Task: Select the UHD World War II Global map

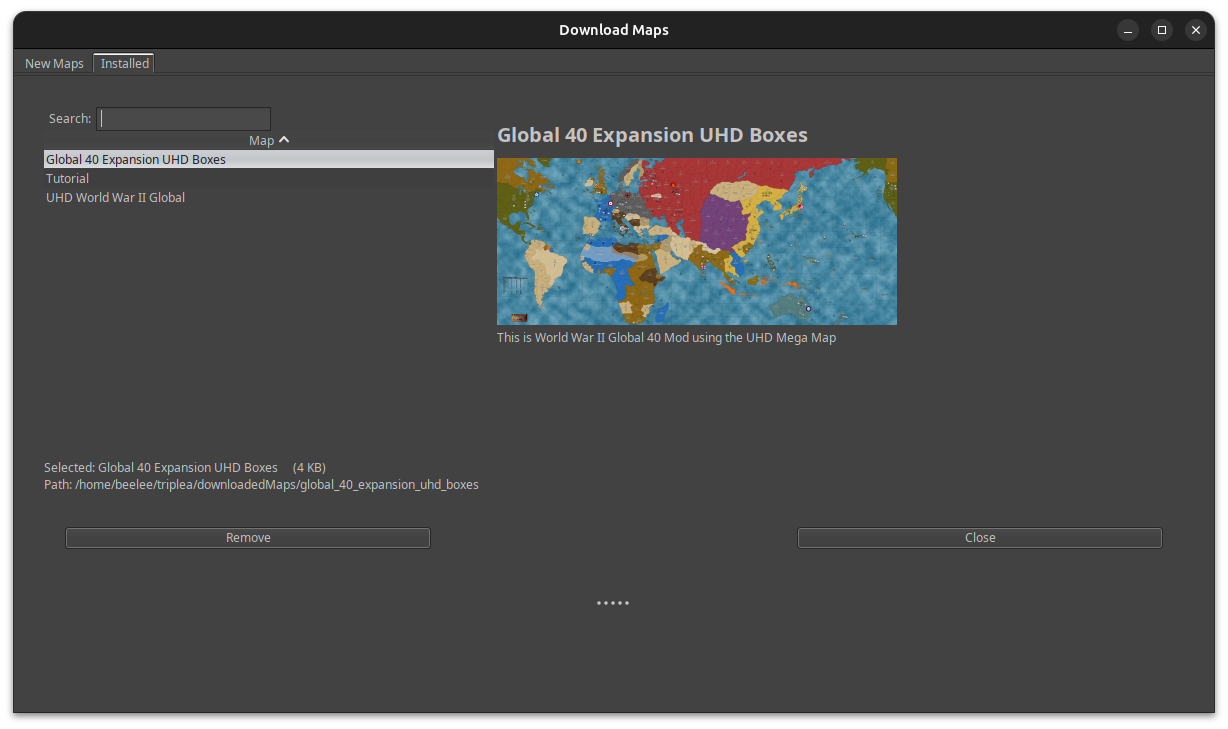Action: pos(115,197)
